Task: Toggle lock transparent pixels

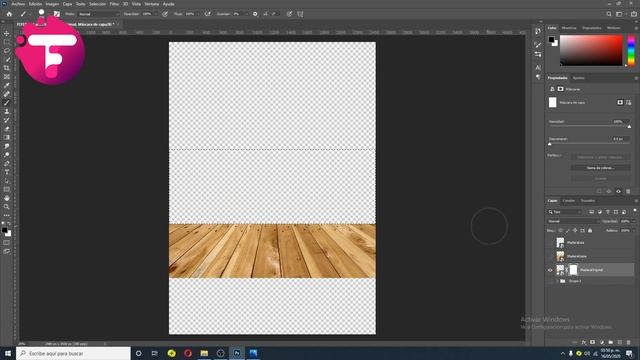Action: point(560,231)
